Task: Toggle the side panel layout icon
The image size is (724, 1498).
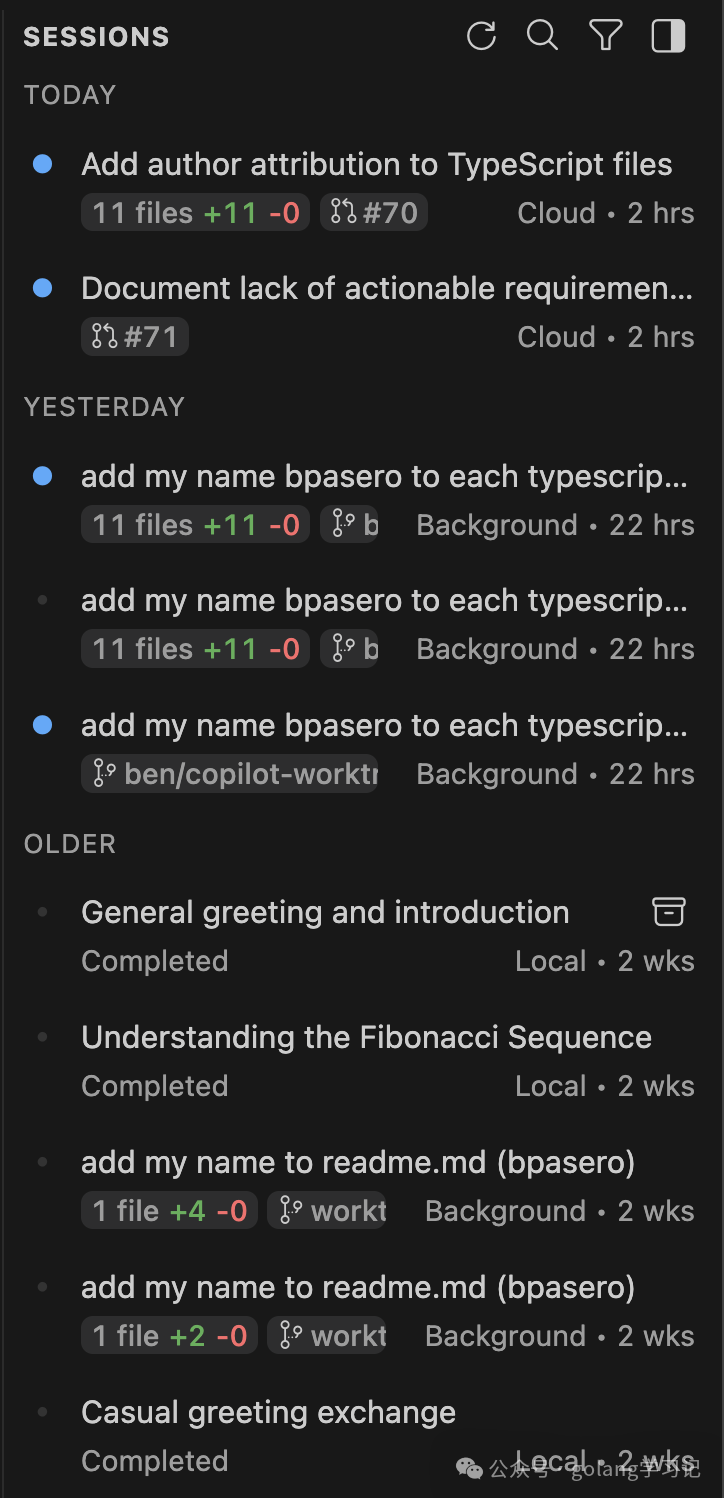Action: (x=668, y=37)
